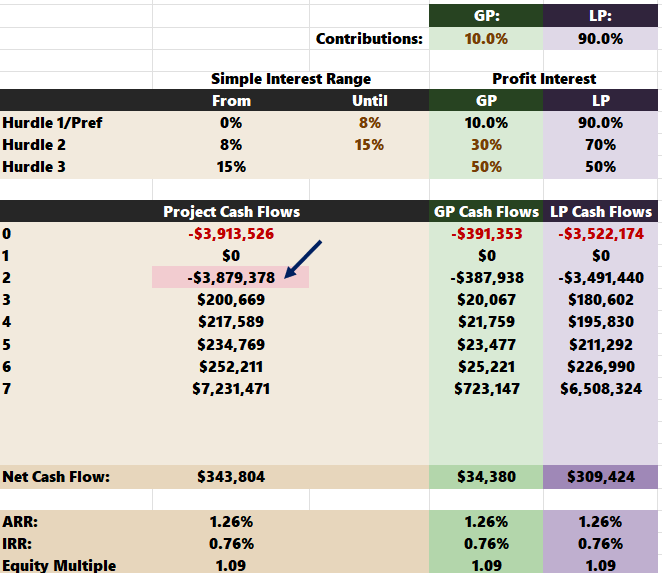This screenshot has height=573, width=662.
Task: Click the Hurdle 1 Until 8% cell
Action: 369,122
